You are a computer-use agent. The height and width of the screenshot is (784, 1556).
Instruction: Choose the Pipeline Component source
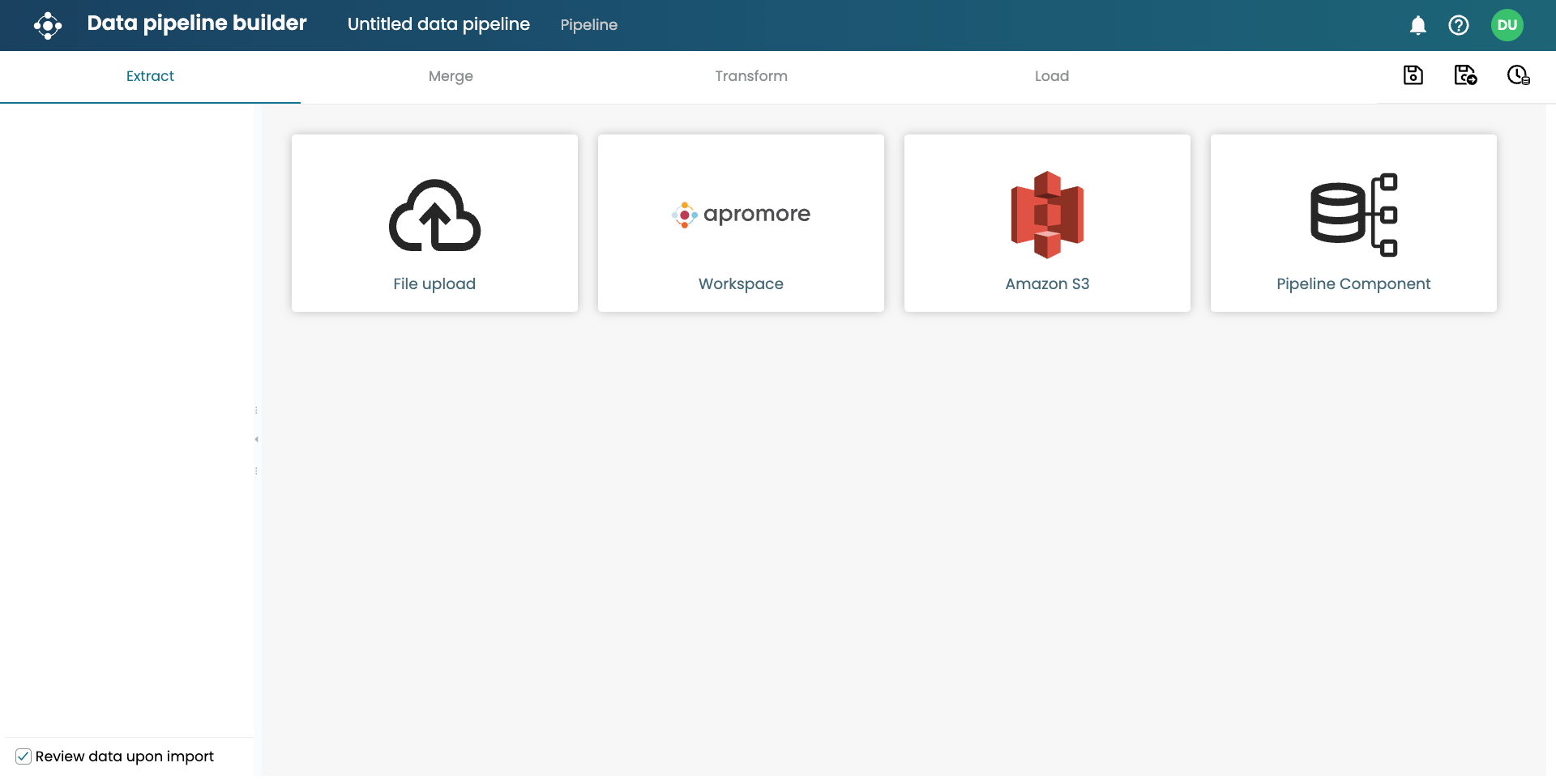click(1353, 223)
